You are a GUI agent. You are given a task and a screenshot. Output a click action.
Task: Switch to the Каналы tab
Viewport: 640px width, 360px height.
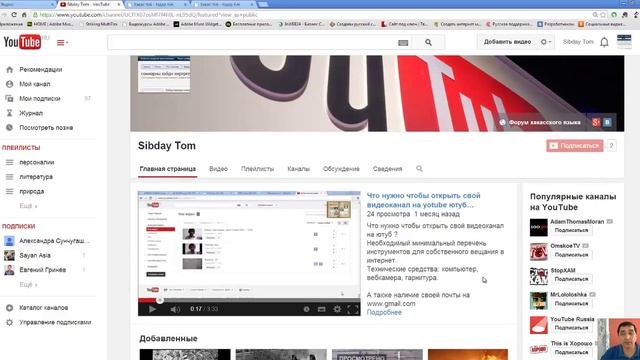pyautogui.click(x=298, y=169)
